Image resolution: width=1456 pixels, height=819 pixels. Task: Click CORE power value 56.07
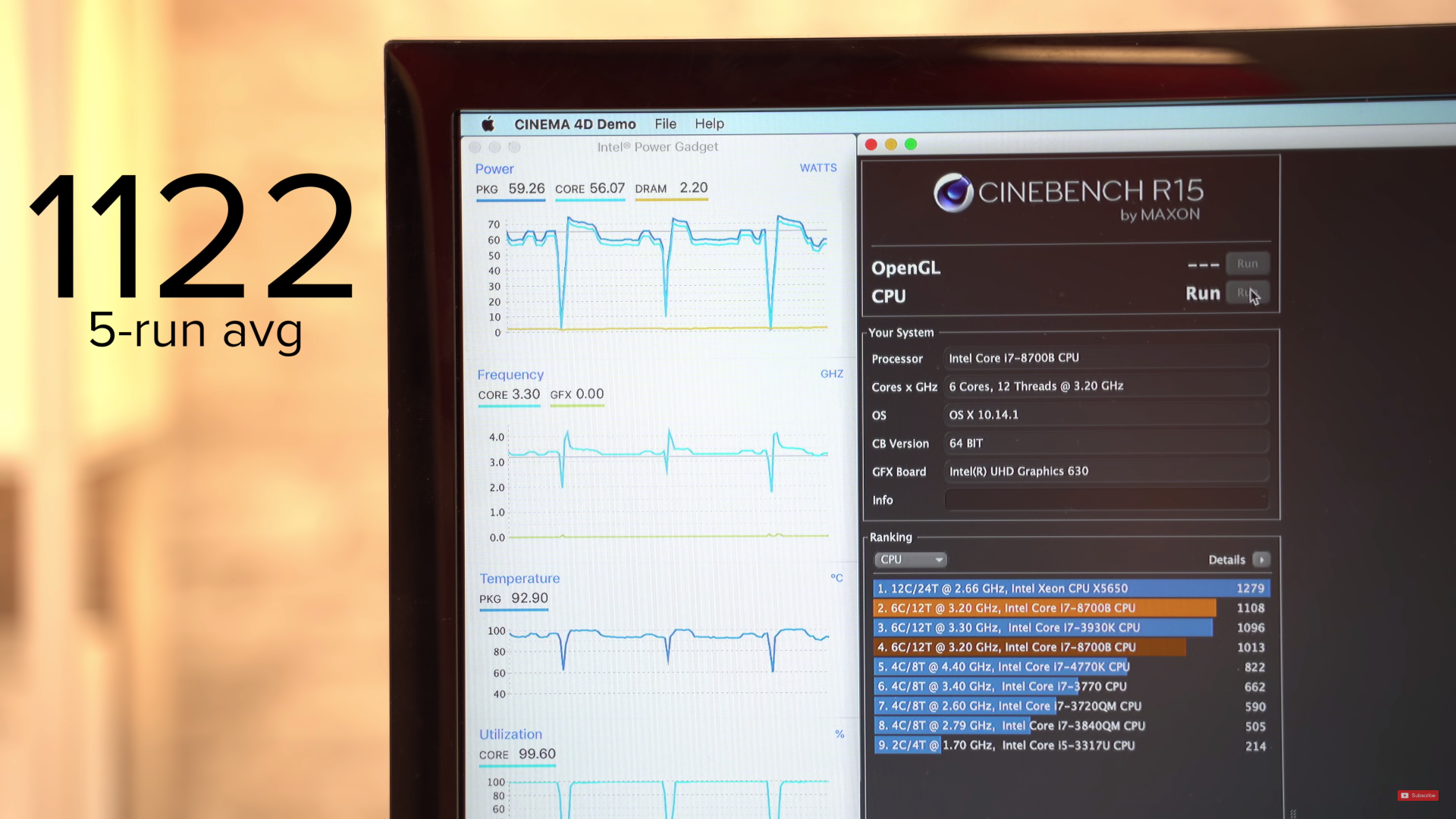(x=607, y=188)
